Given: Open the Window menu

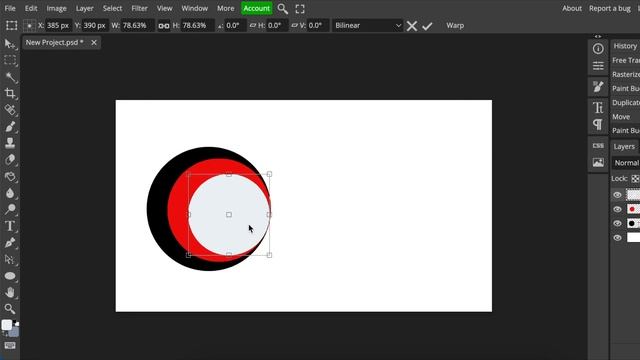Looking at the screenshot, I should point(195,8).
